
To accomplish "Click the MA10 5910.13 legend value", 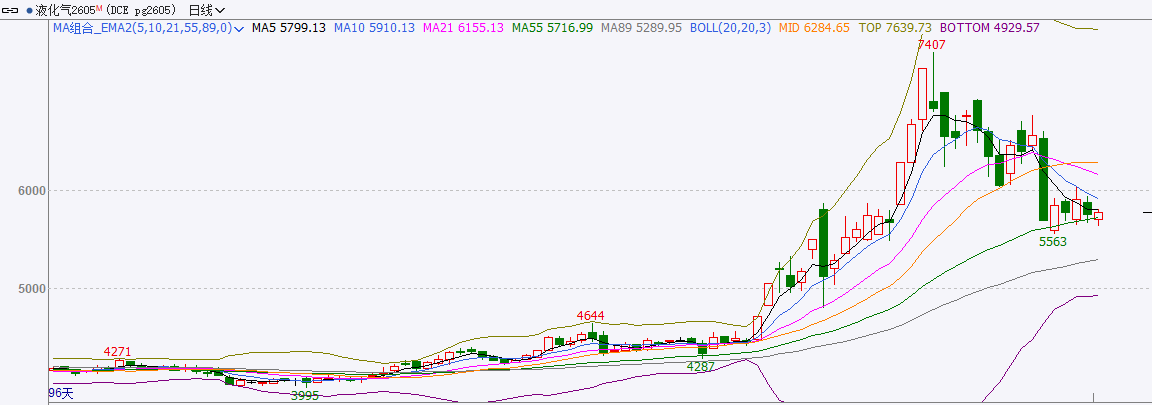I will pos(374,28).
